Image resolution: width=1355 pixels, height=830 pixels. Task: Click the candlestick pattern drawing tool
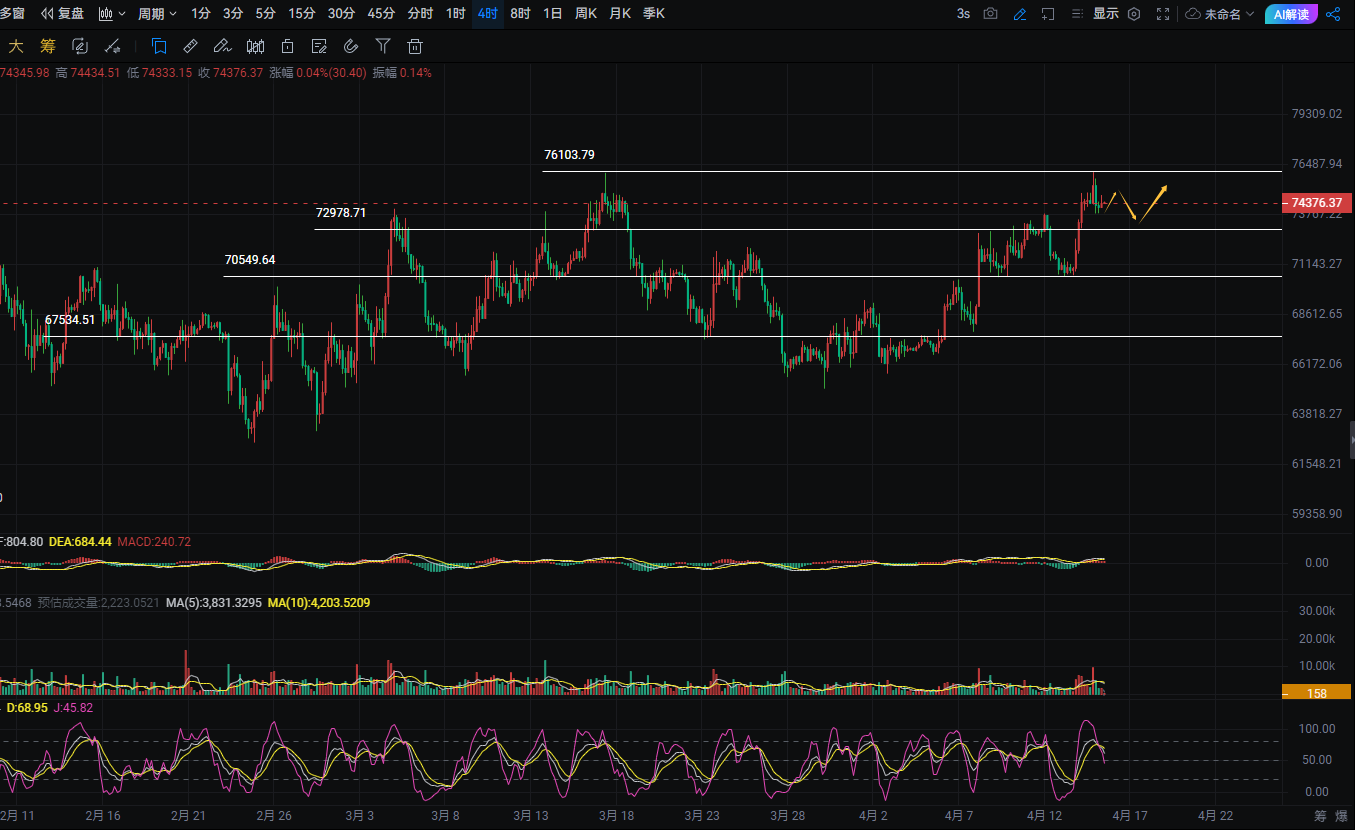point(255,46)
